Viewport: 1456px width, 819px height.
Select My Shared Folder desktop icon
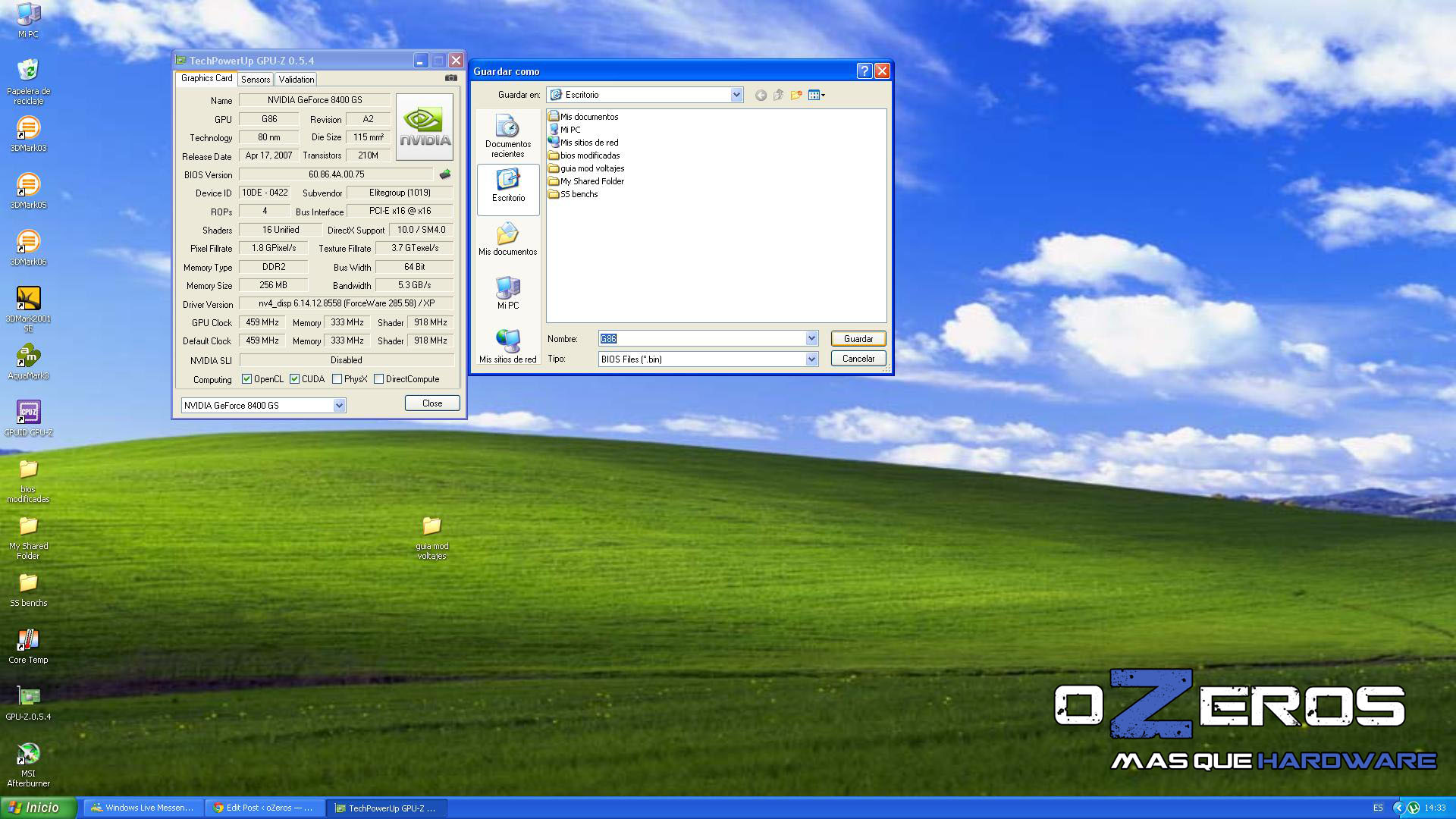pos(28,538)
